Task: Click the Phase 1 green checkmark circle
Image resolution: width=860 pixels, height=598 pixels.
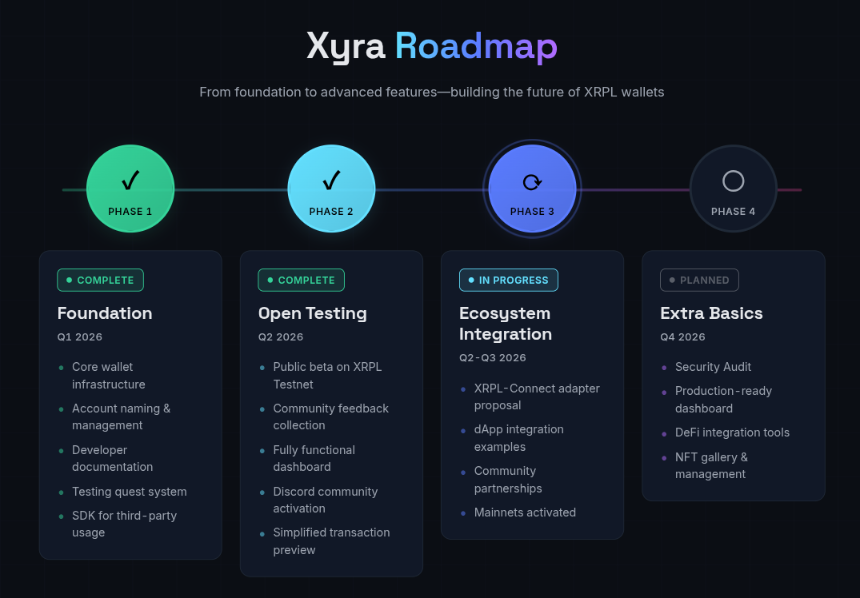Action: 130,188
